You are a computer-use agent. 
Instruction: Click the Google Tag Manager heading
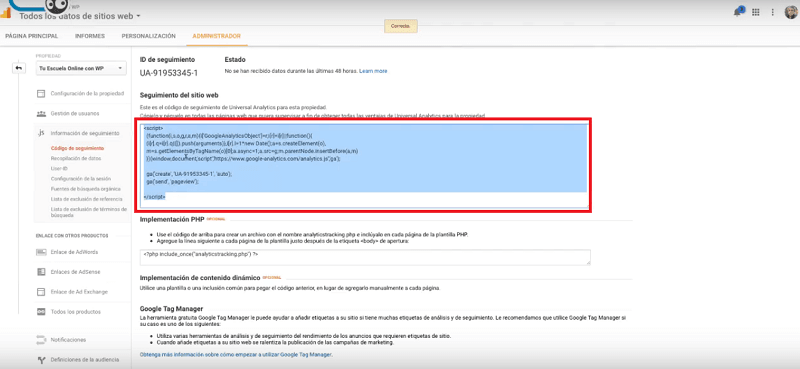click(171, 309)
